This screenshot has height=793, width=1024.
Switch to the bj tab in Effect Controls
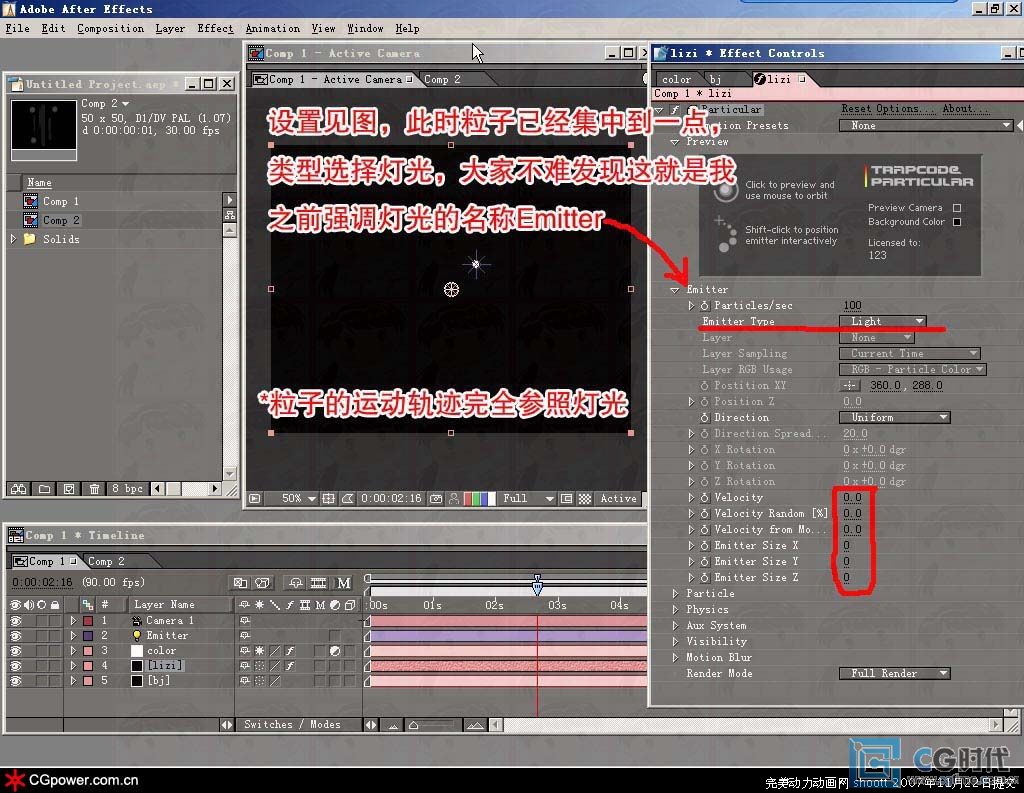pyautogui.click(x=716, y=79)
